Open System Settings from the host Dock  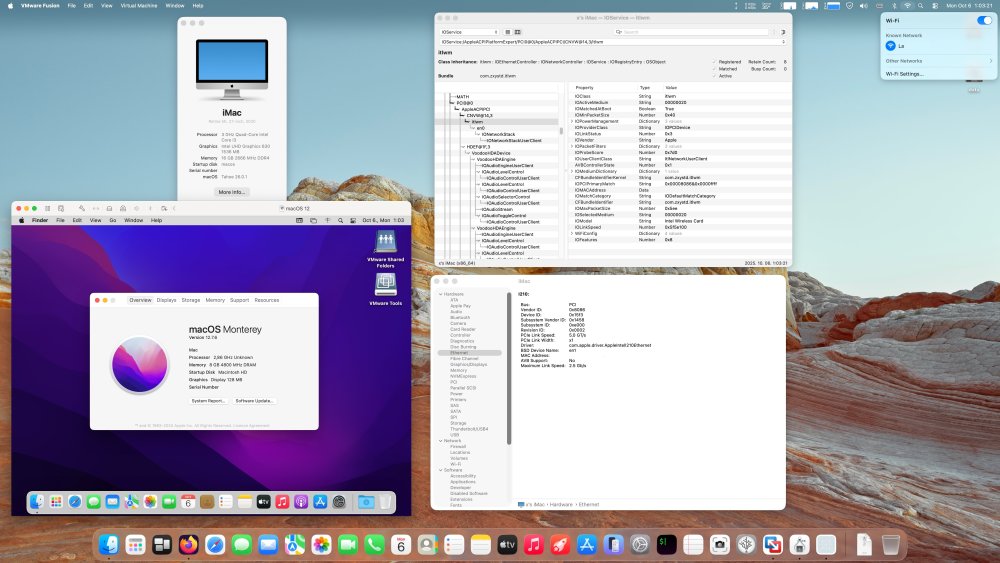[640, 545]
